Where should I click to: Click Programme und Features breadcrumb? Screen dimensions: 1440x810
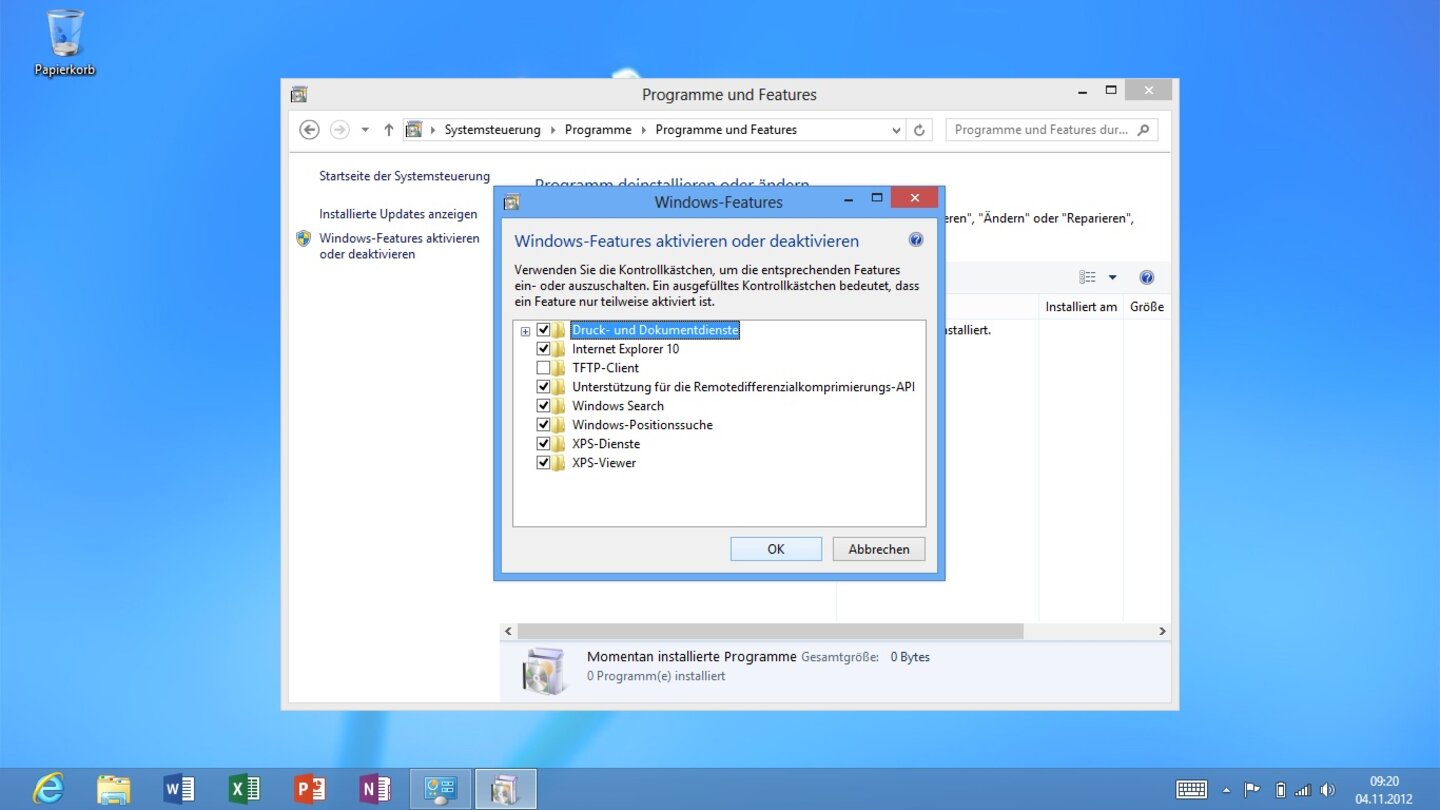tap(726, 130)
